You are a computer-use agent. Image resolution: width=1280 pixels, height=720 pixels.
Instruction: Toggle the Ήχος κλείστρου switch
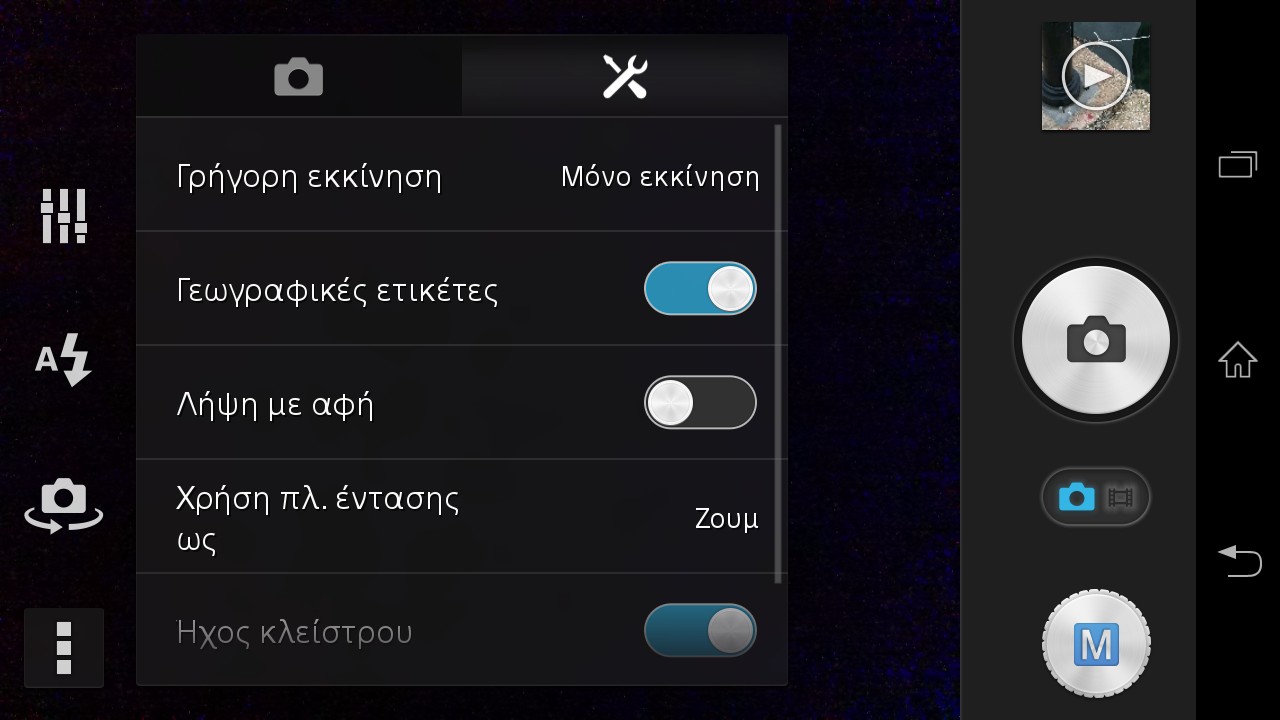pyautogui.click(x=700, y=631)
